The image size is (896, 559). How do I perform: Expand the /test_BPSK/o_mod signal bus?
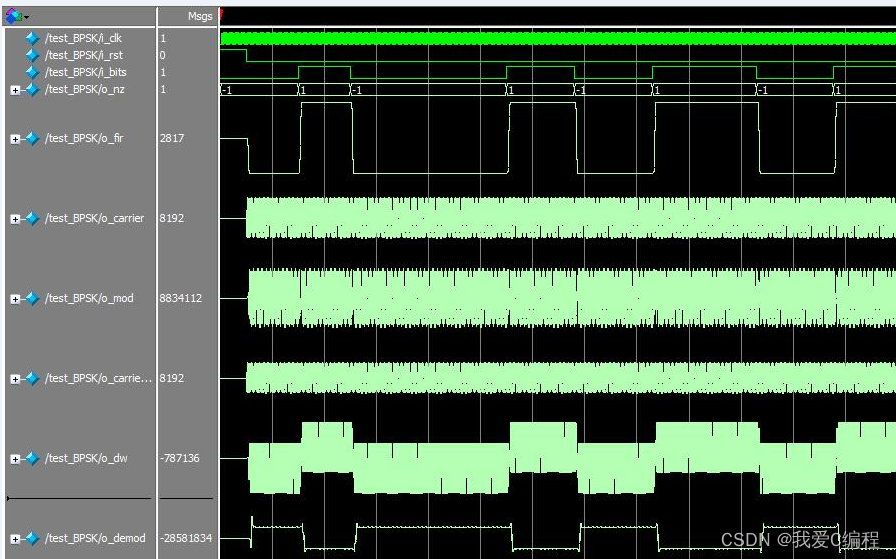(x=15, y=299)
